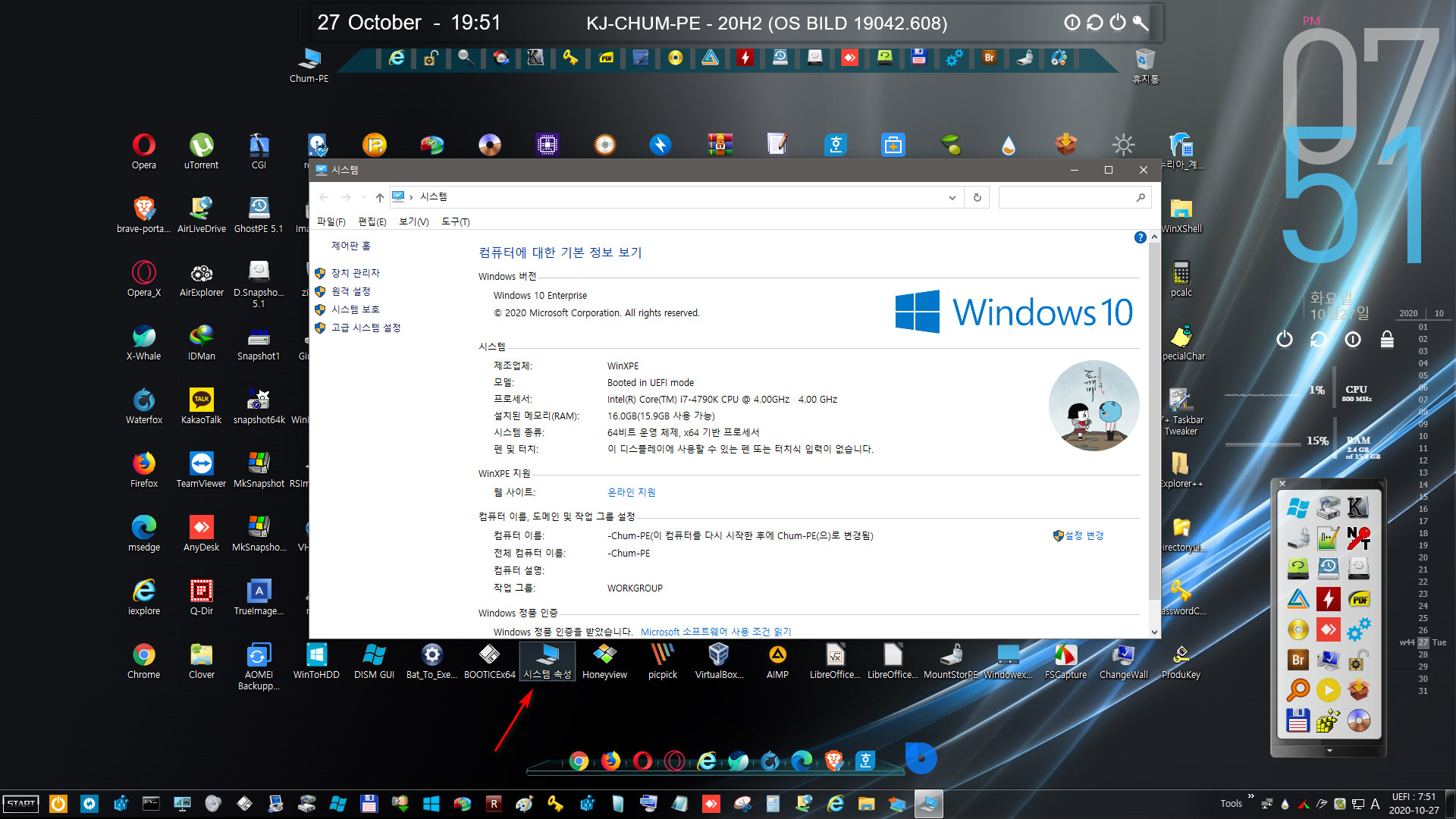Open WinToHDD desktop shortcut

click(x=316, y=661)
